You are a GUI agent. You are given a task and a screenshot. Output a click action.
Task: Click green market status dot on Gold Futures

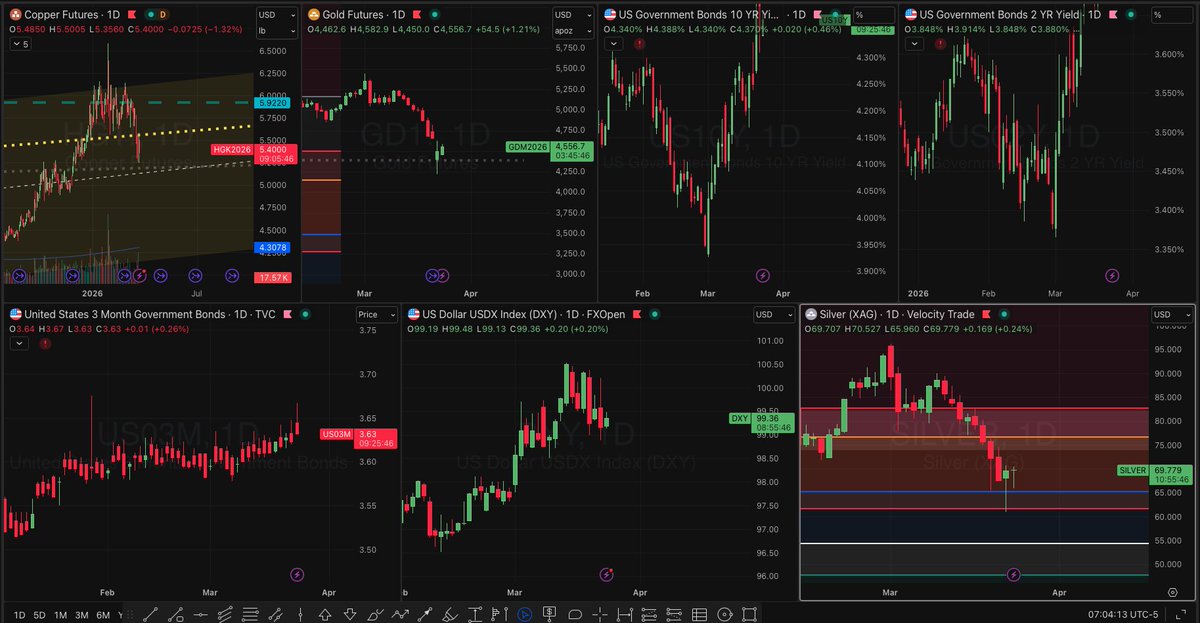pyautogui.click(x=435, y=15)
